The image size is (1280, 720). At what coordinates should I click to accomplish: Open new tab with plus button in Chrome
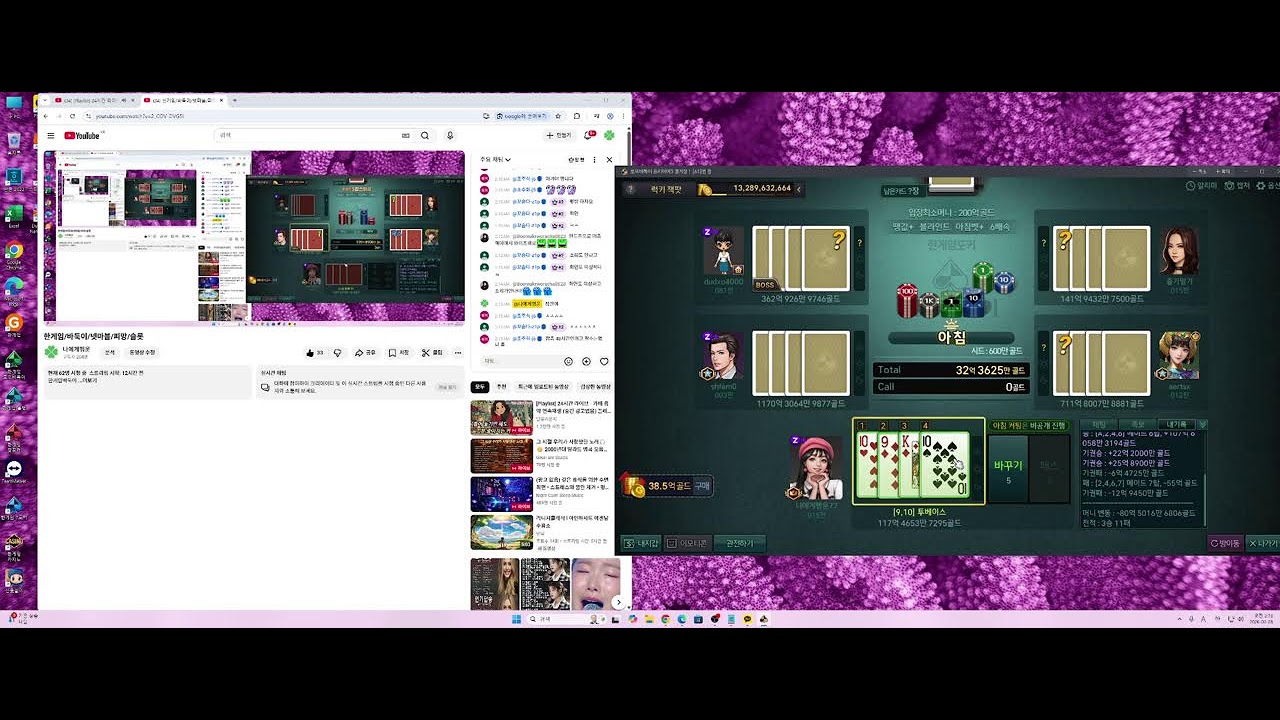[x=235, y=100]
